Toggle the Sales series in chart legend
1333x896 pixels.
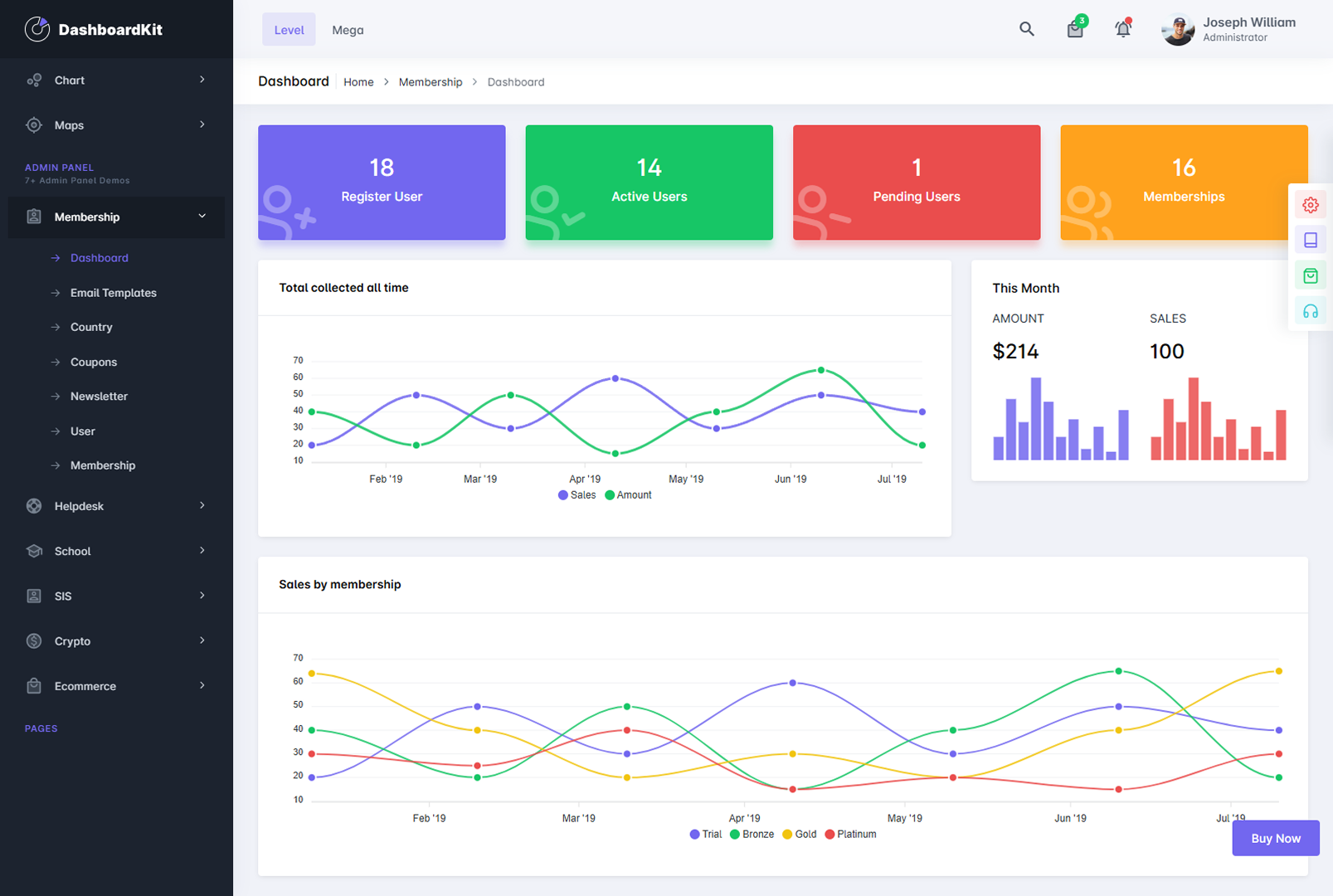577,495
